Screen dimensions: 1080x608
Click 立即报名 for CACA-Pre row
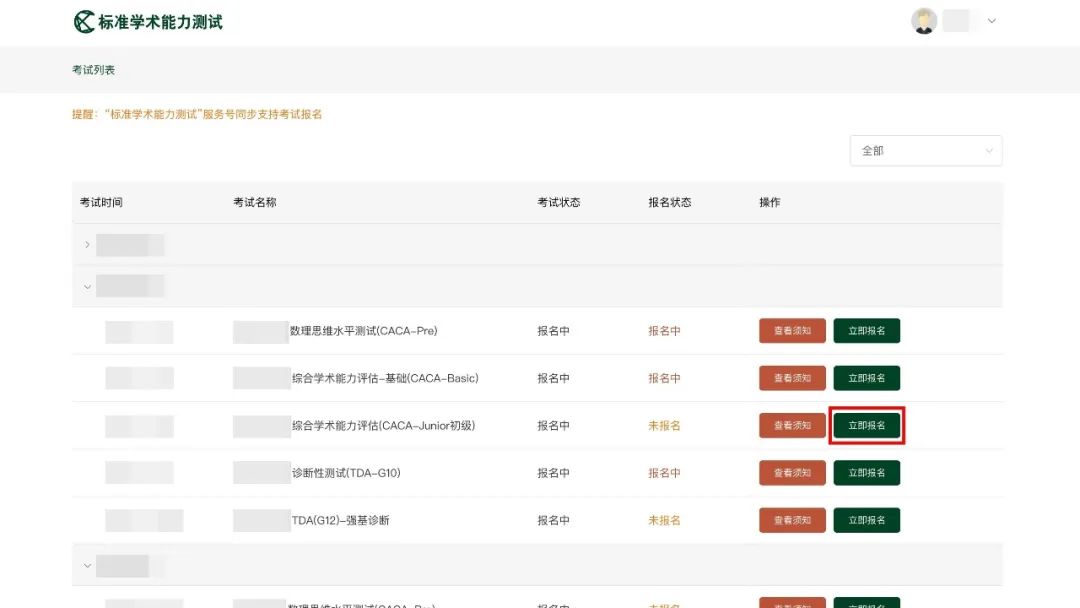pyautogui.click(x=866, y=331)
